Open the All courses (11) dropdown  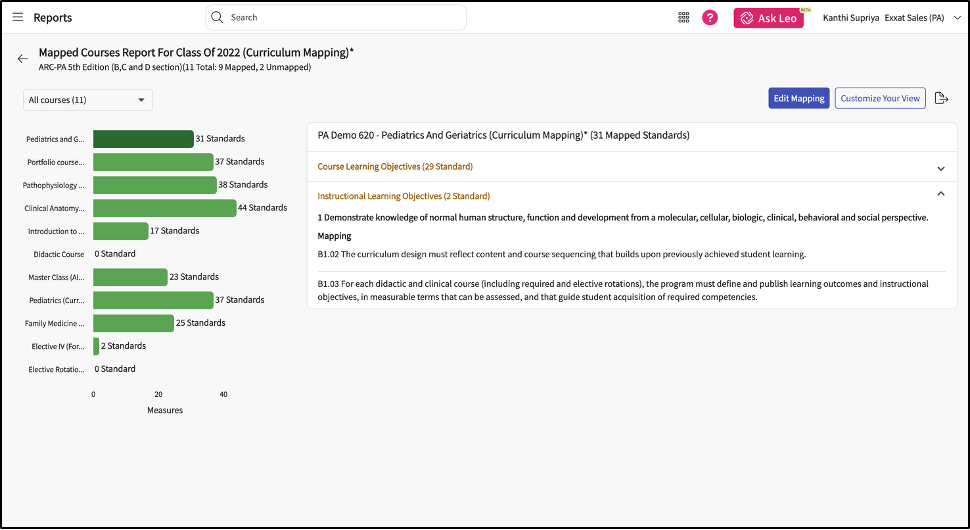coord(88,100)
